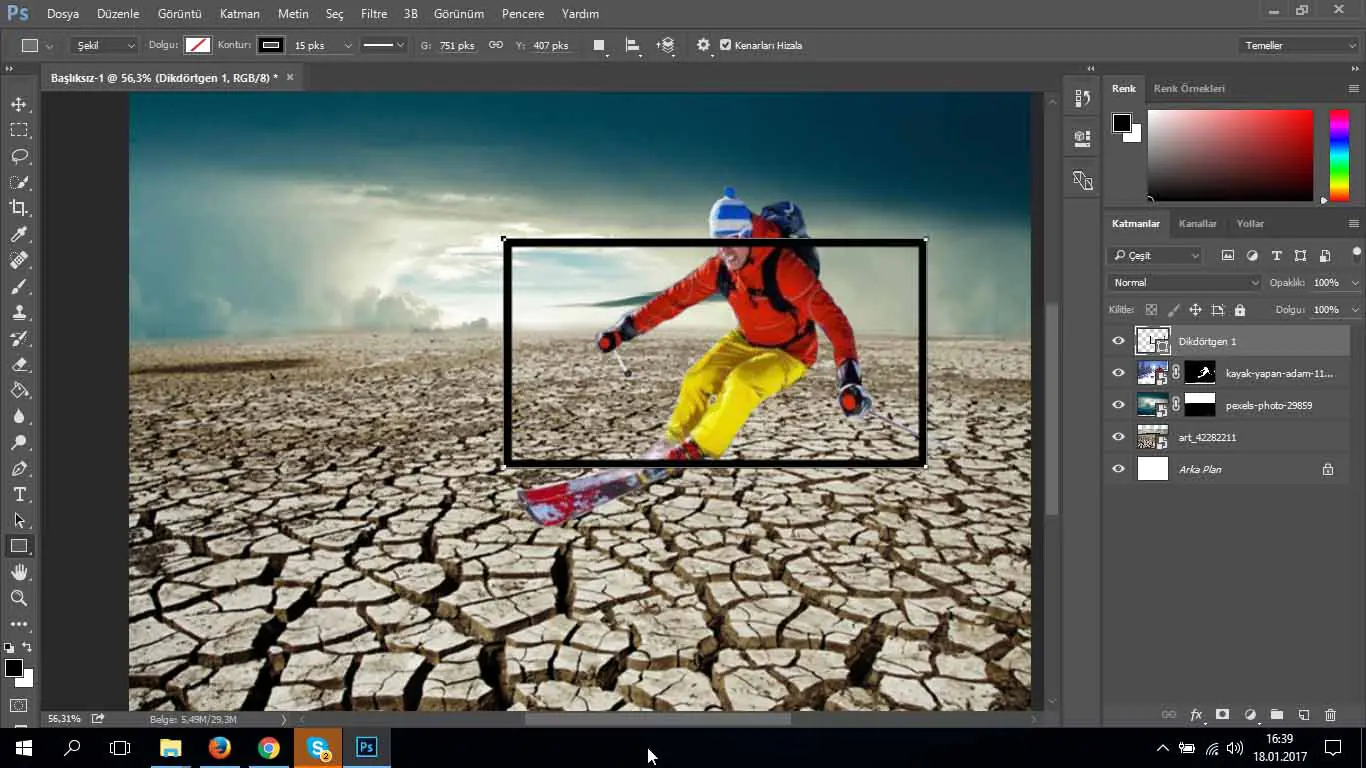Select the Move tool
Viewport: 1366px width, 768px height.
click(19, 104)
